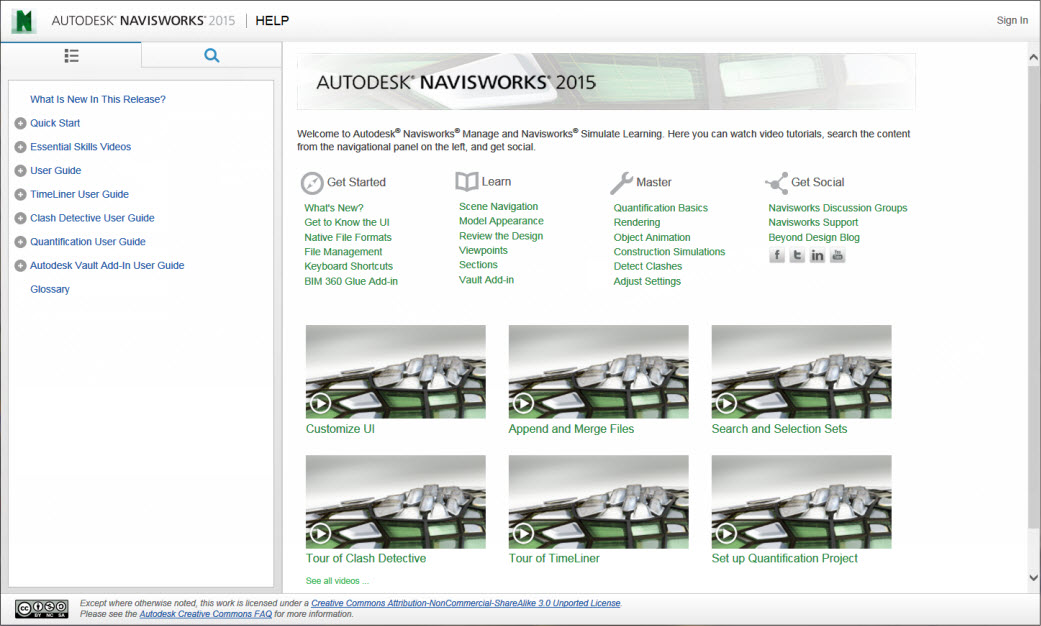This screenshot has height=626, width=1041.
Task: Click Set up Quantification Project title
Action: [x=785, y=558]
